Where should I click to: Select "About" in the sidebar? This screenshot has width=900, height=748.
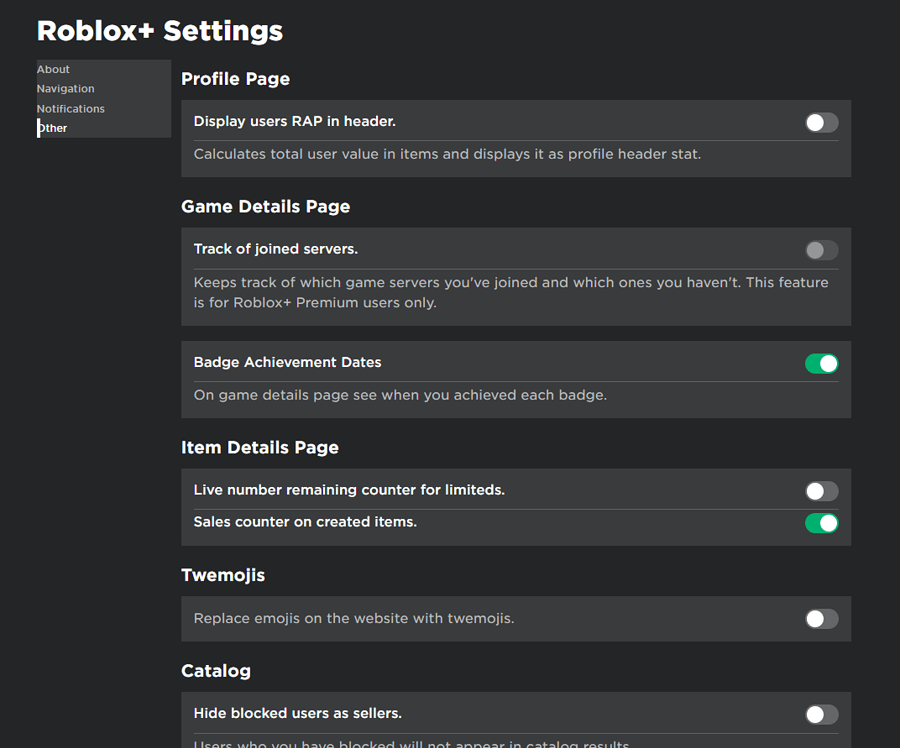point(53,69)
